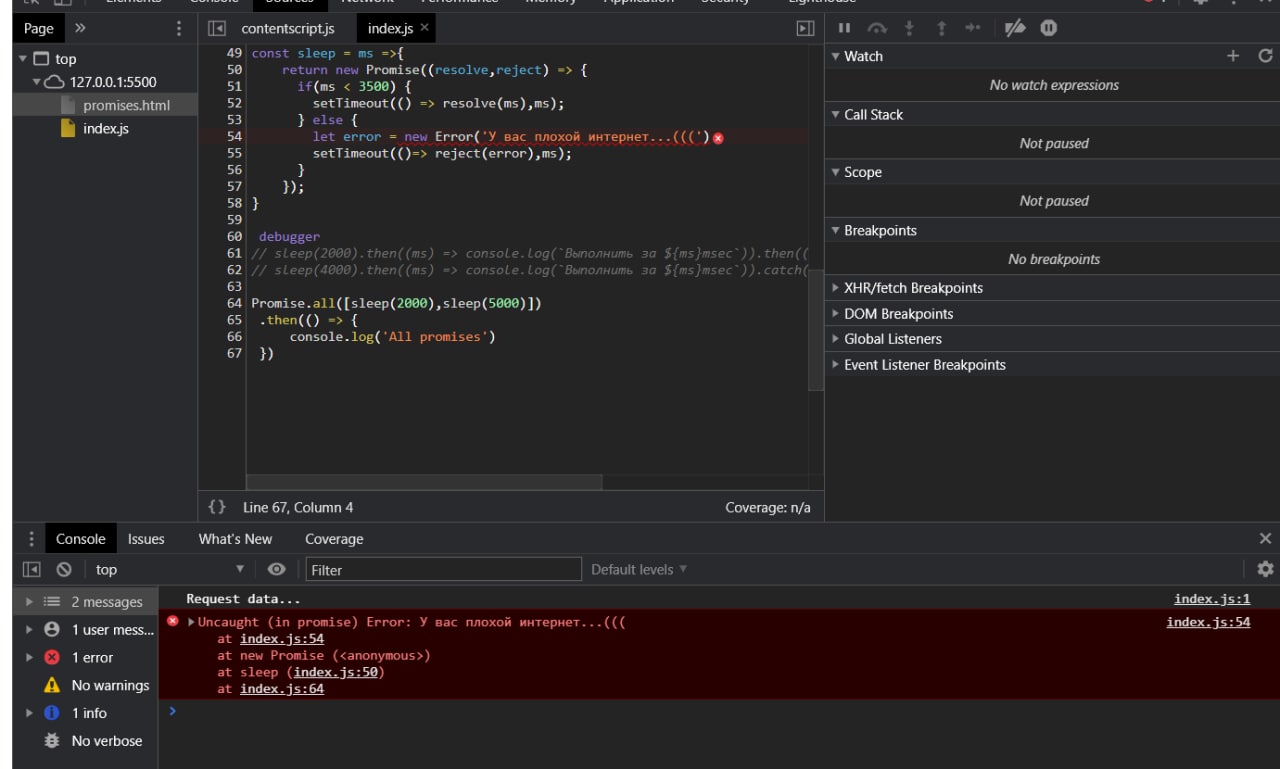The width and height of the screenshot is (1280, 769).
Task: Close the console drawer
Action: coord(1265,539)
